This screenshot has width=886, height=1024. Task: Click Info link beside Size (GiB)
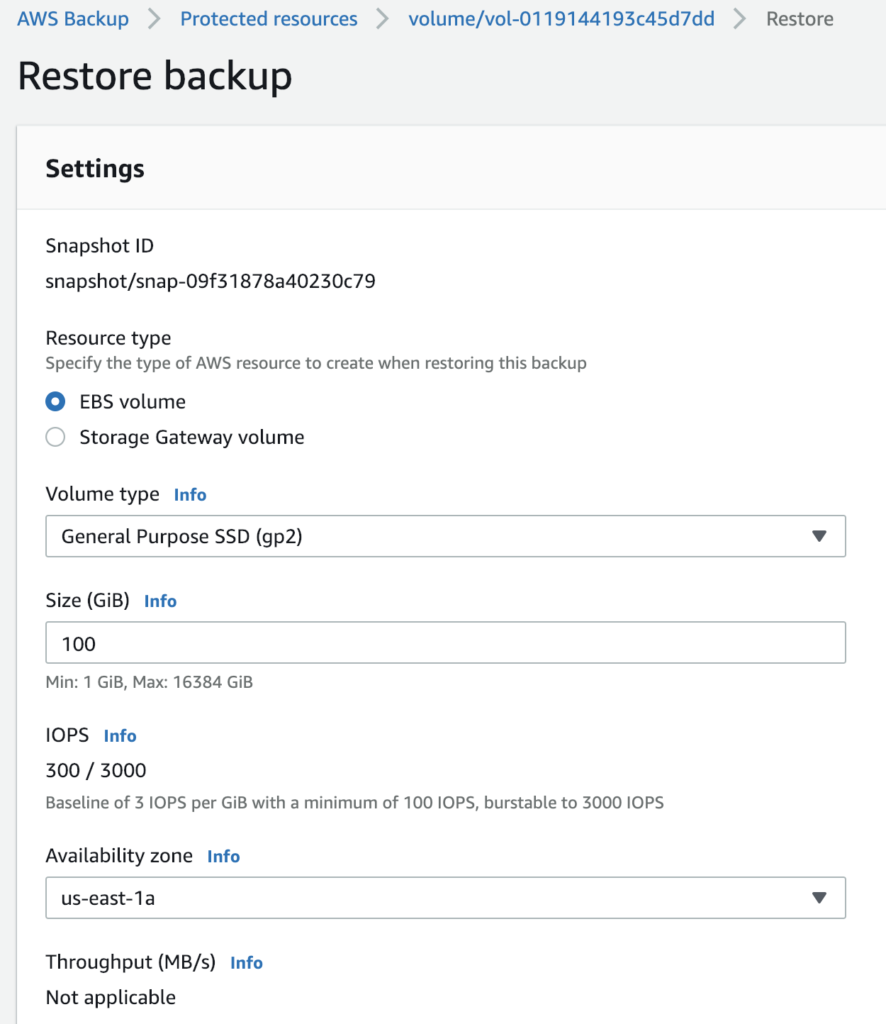point(160,601)
